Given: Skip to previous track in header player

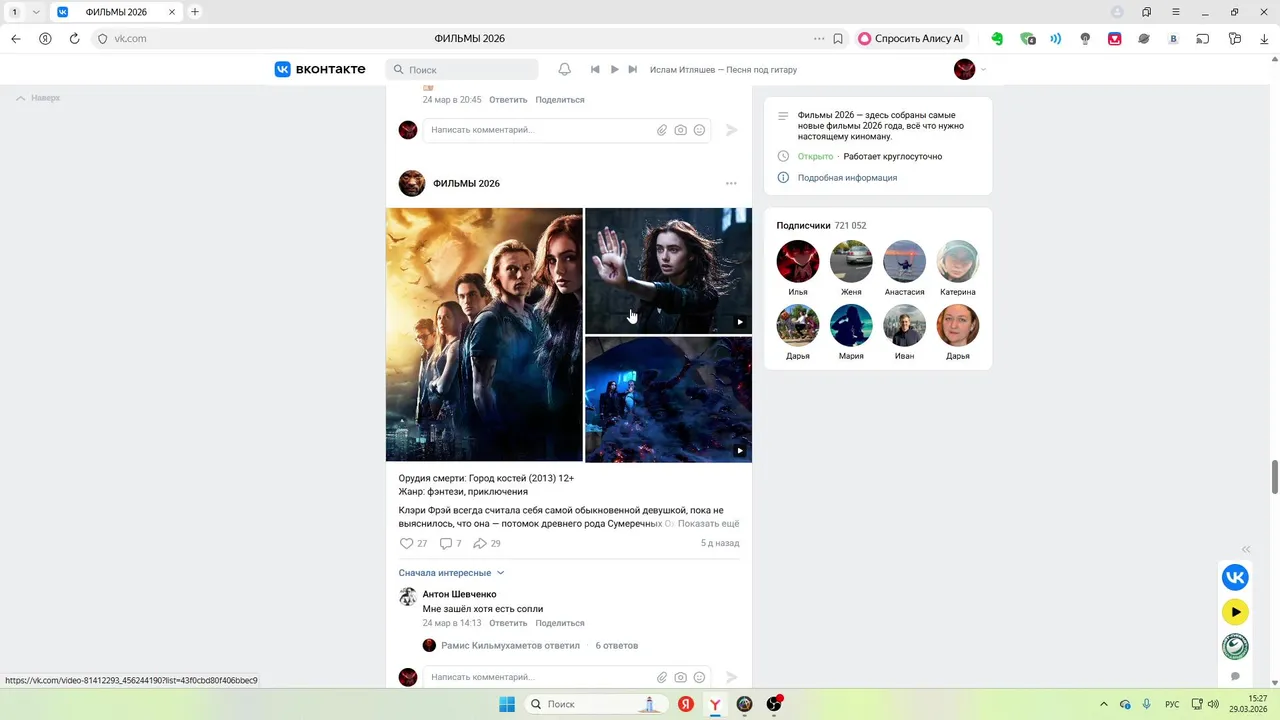Looking at the screenshot, I should click(x=595, y=70).
